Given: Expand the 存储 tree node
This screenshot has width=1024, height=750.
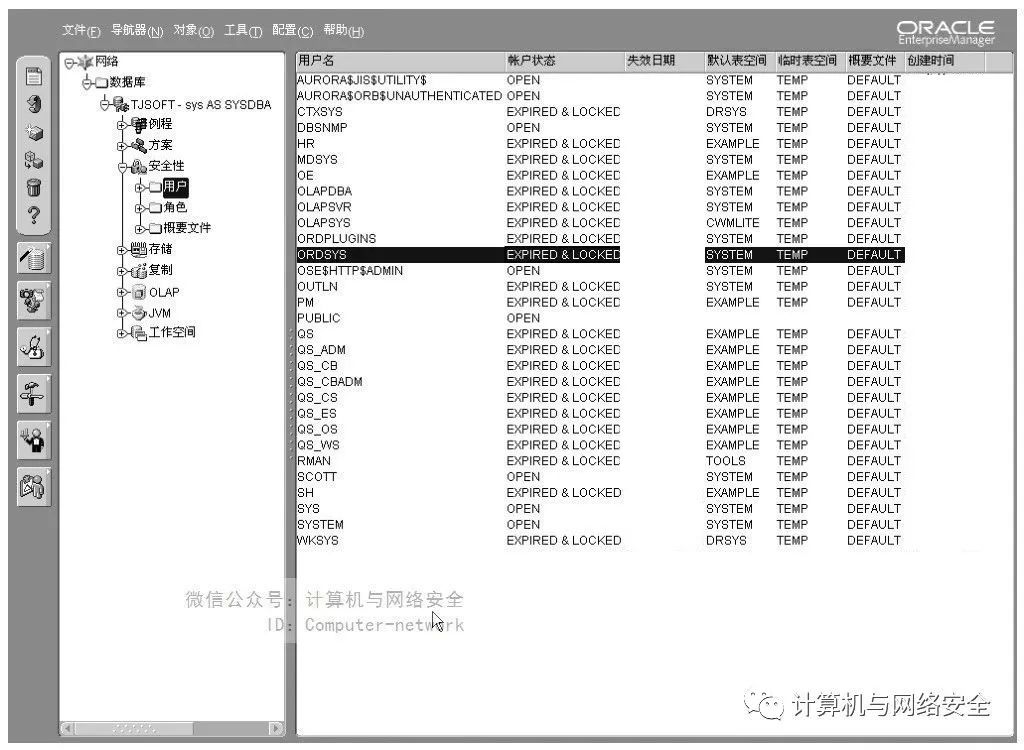Looking at the screenshot, I should pyautogui.click(x=121, y=250).
